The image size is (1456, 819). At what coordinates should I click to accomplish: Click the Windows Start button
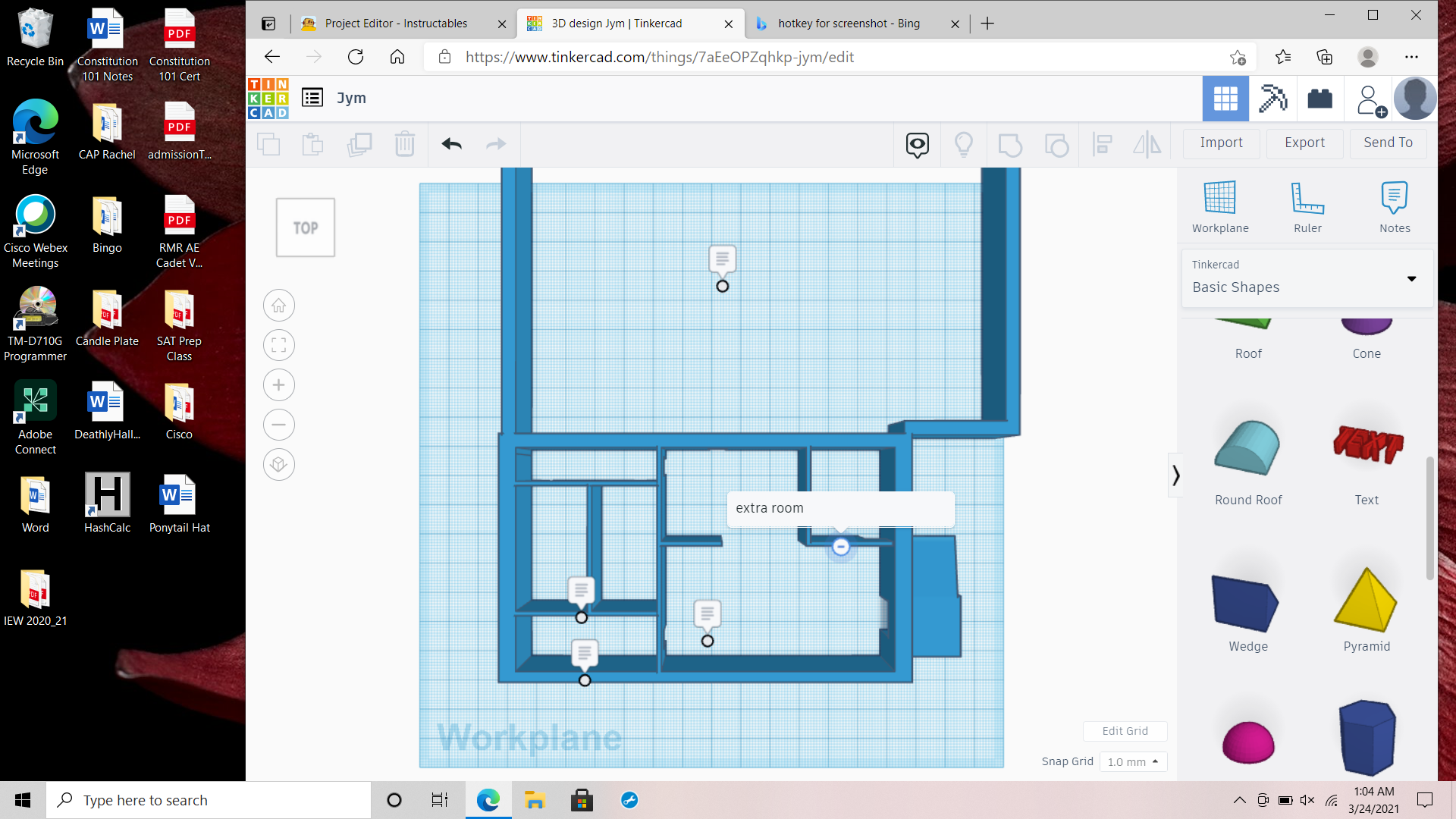[23, 800]
